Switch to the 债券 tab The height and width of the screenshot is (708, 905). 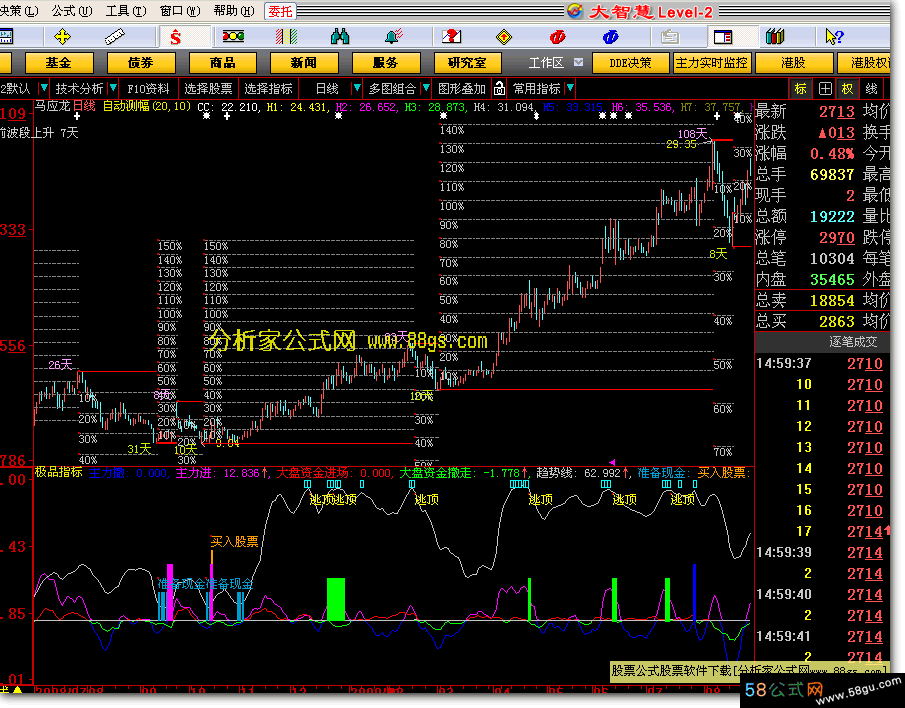(141, 62)
